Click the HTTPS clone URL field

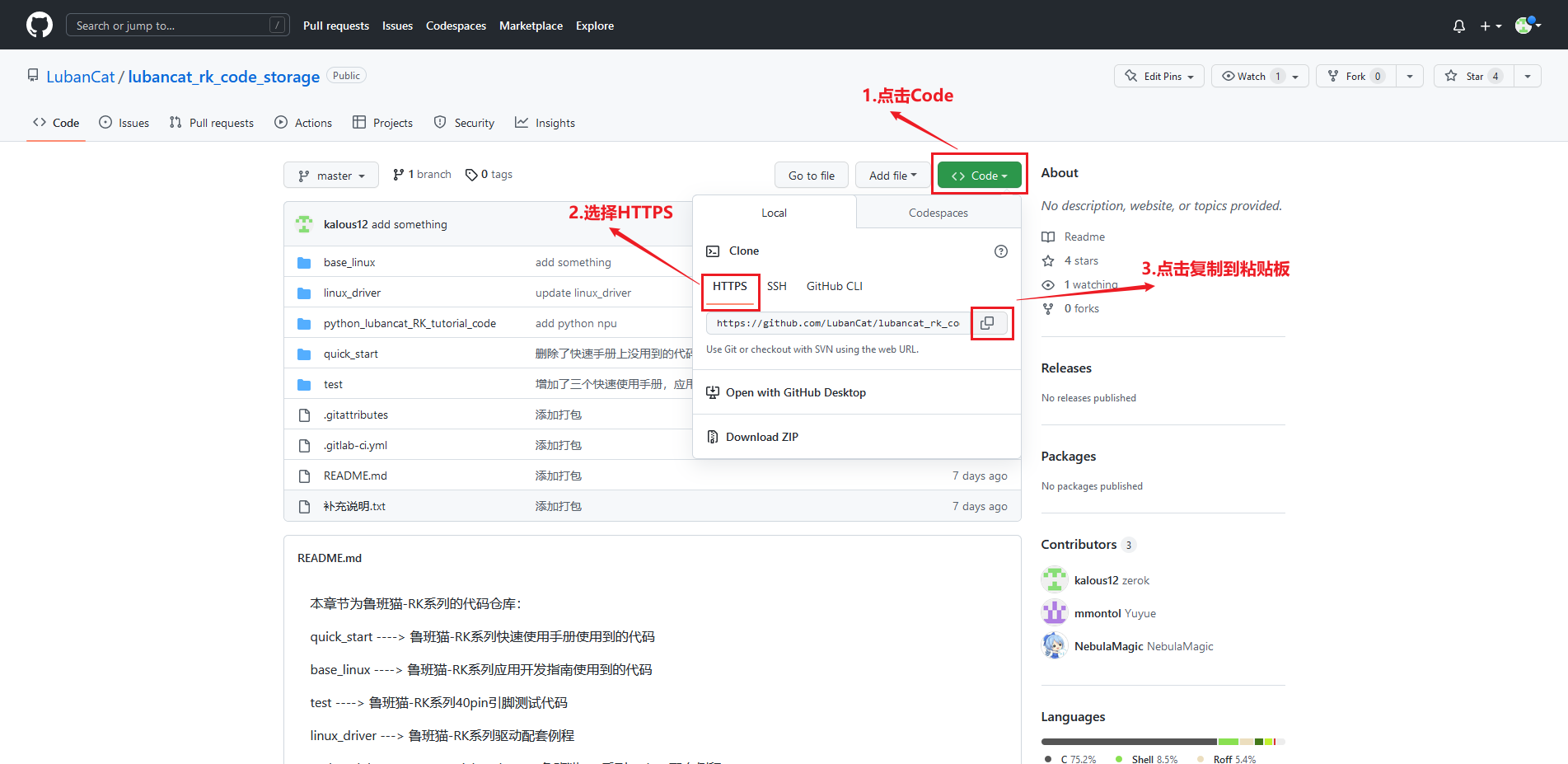[x=839, y=323]
